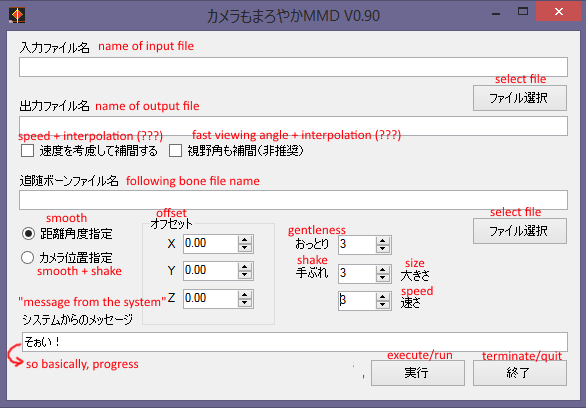
Task: Click the 速さ label
Action: point(411,303)
